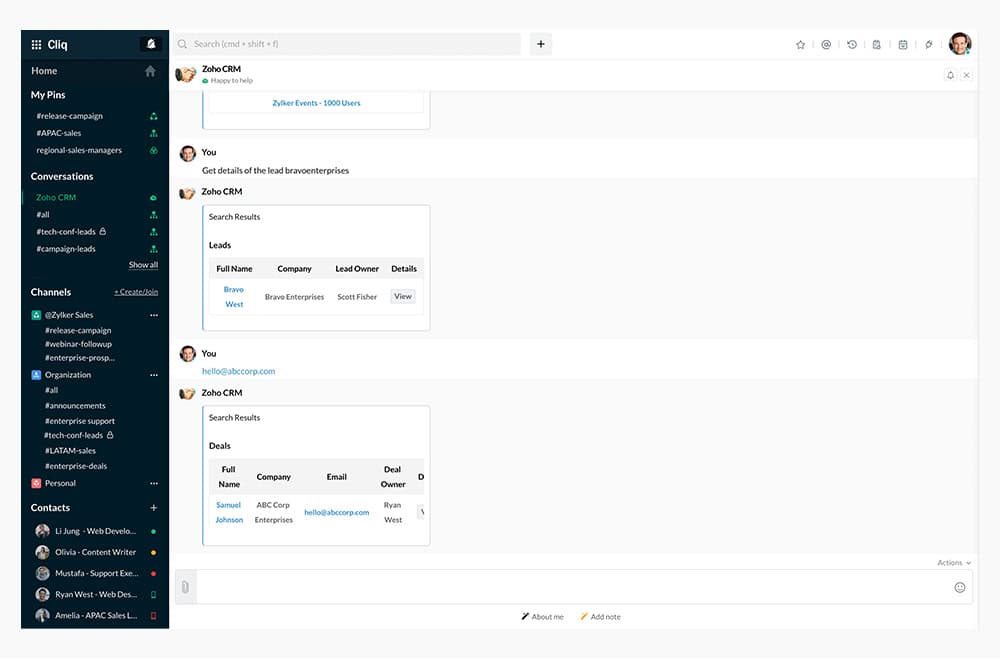Click Add note below message box

pos(601,617)
